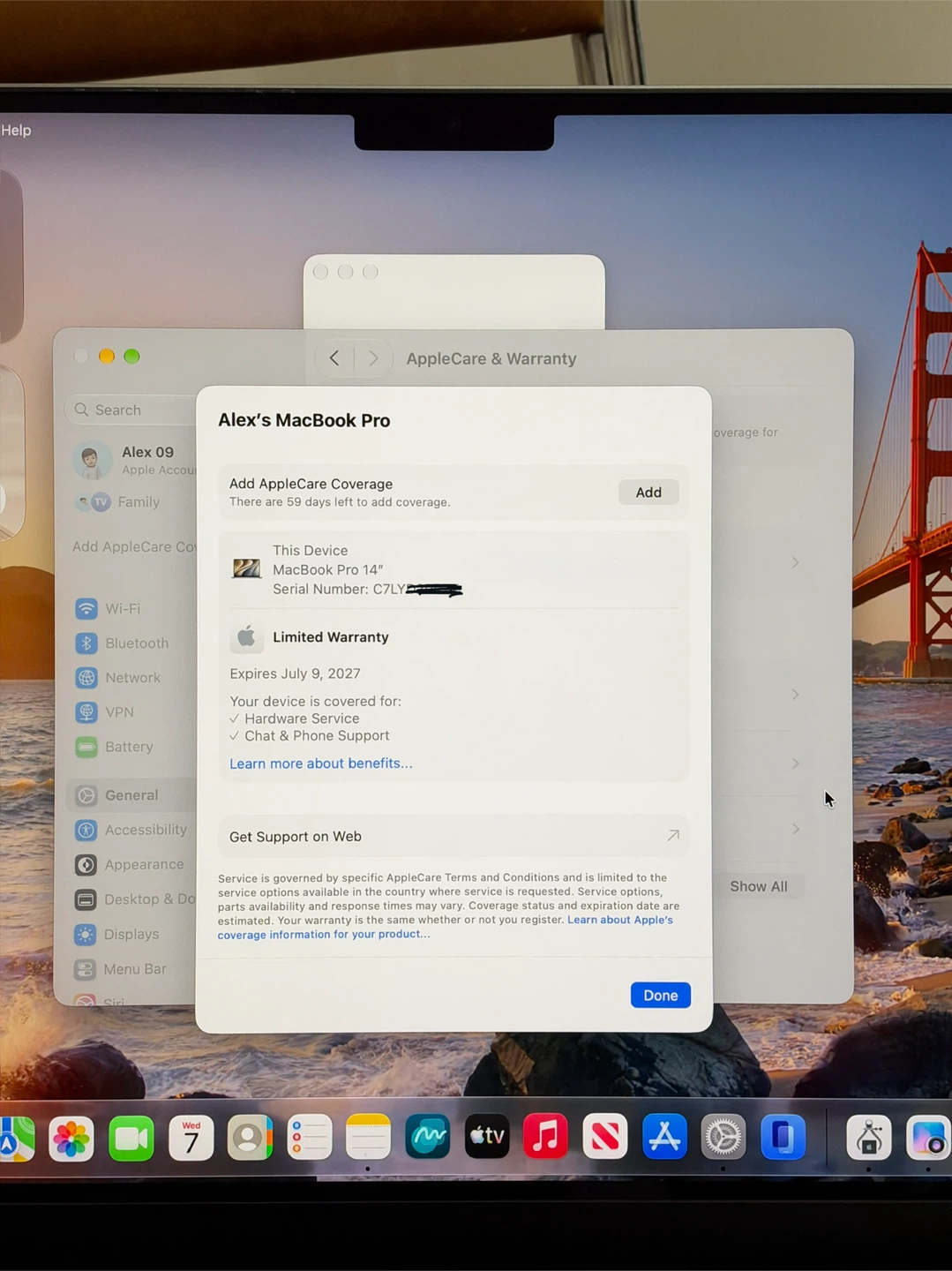
Task: Go back using the toolbar back chevron
Action: tap(334, 358)
